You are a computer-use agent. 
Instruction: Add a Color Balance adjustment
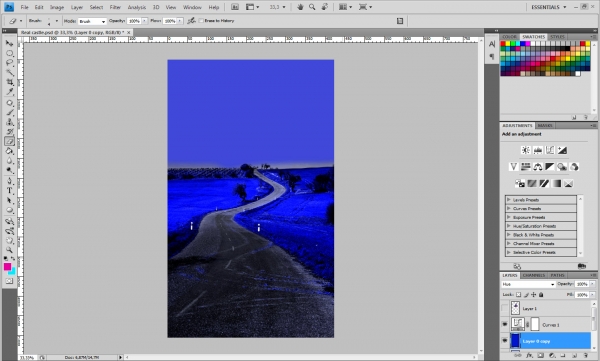538,167
